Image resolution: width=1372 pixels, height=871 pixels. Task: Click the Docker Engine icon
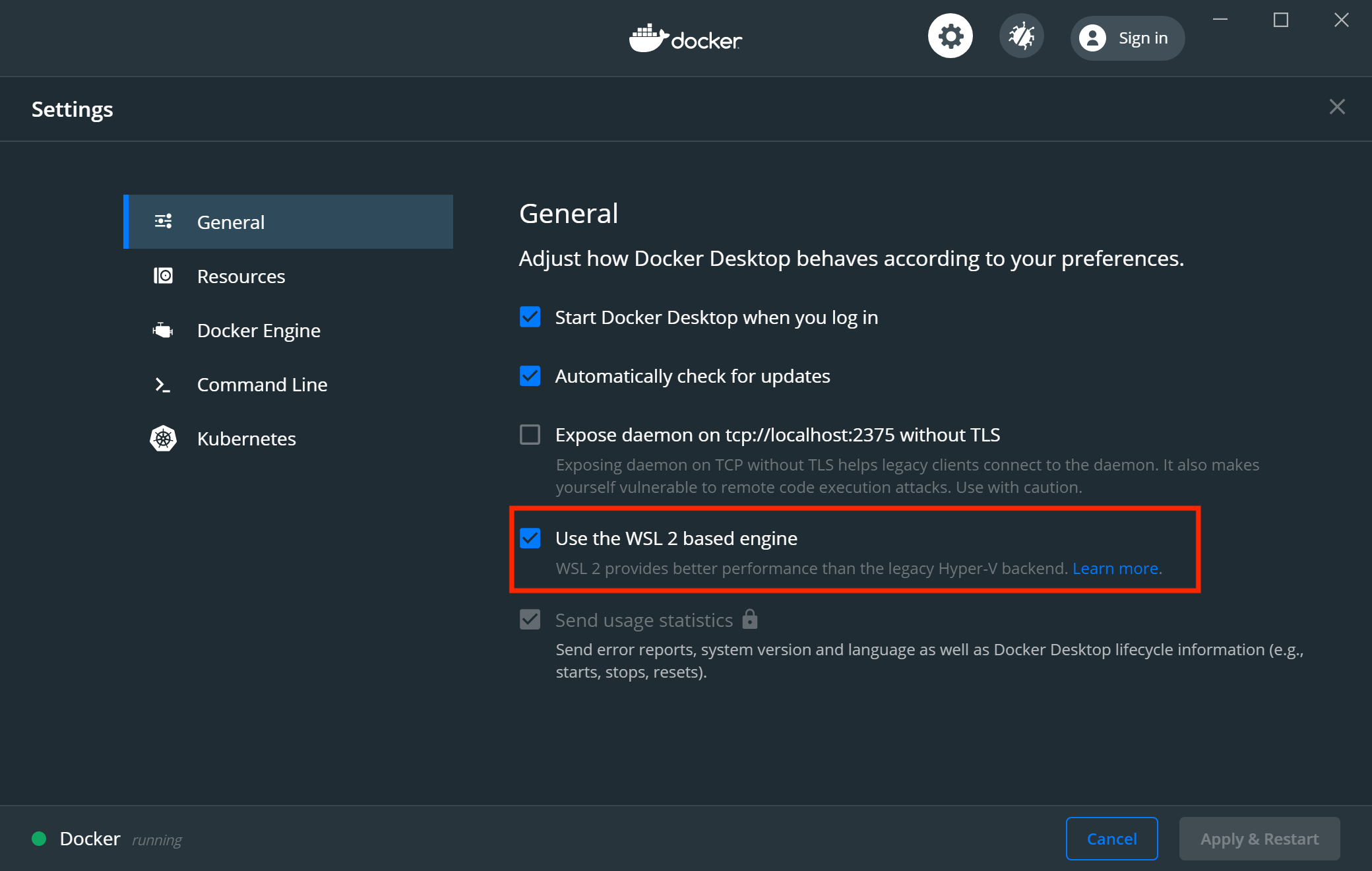(163, 330)
